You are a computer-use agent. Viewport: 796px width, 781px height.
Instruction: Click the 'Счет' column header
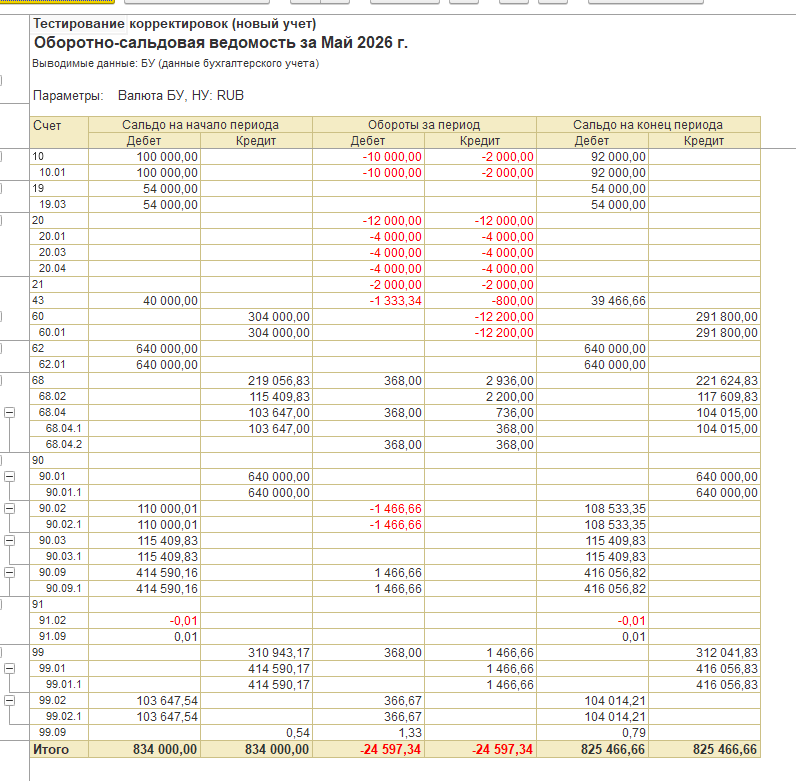(59, 132)
